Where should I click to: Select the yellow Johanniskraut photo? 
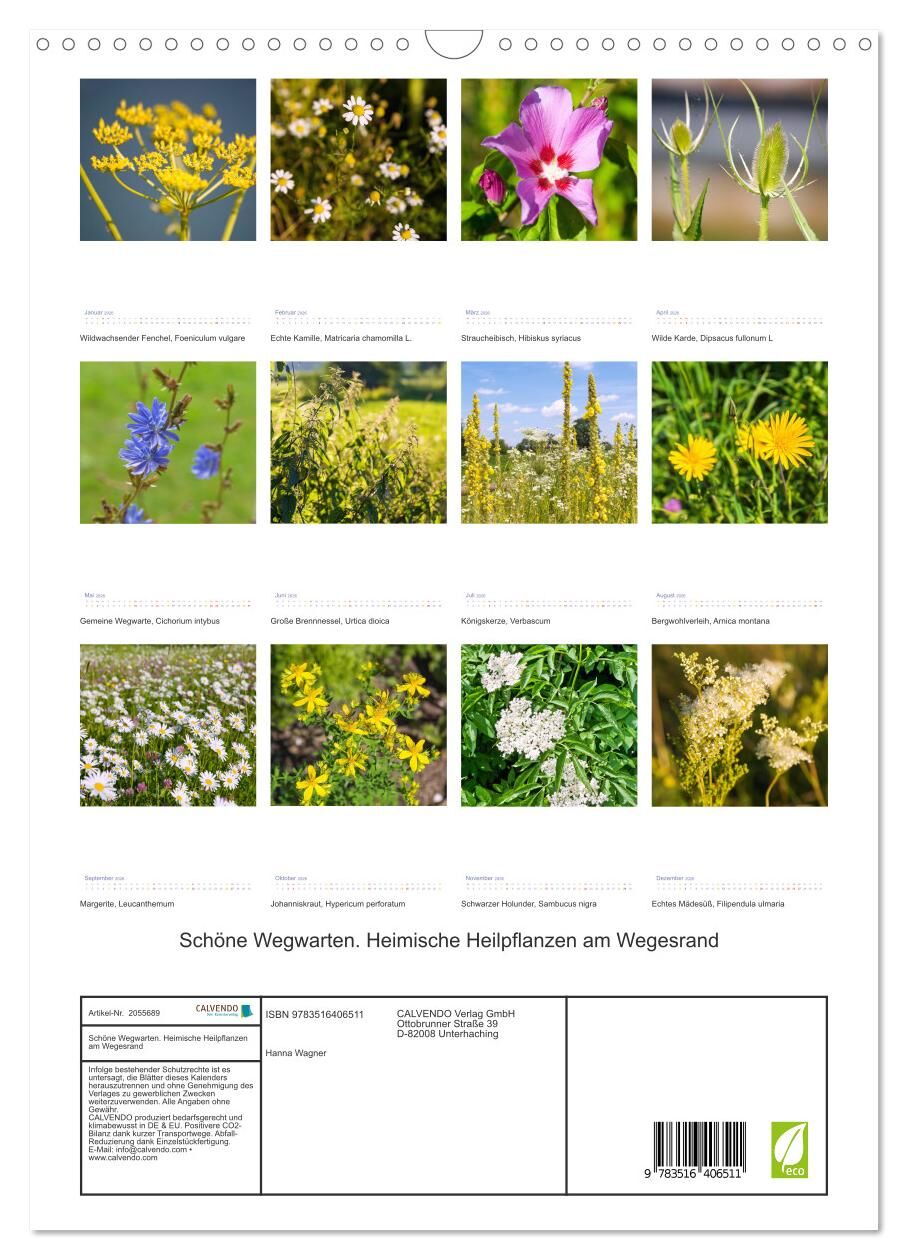[358, 725]
